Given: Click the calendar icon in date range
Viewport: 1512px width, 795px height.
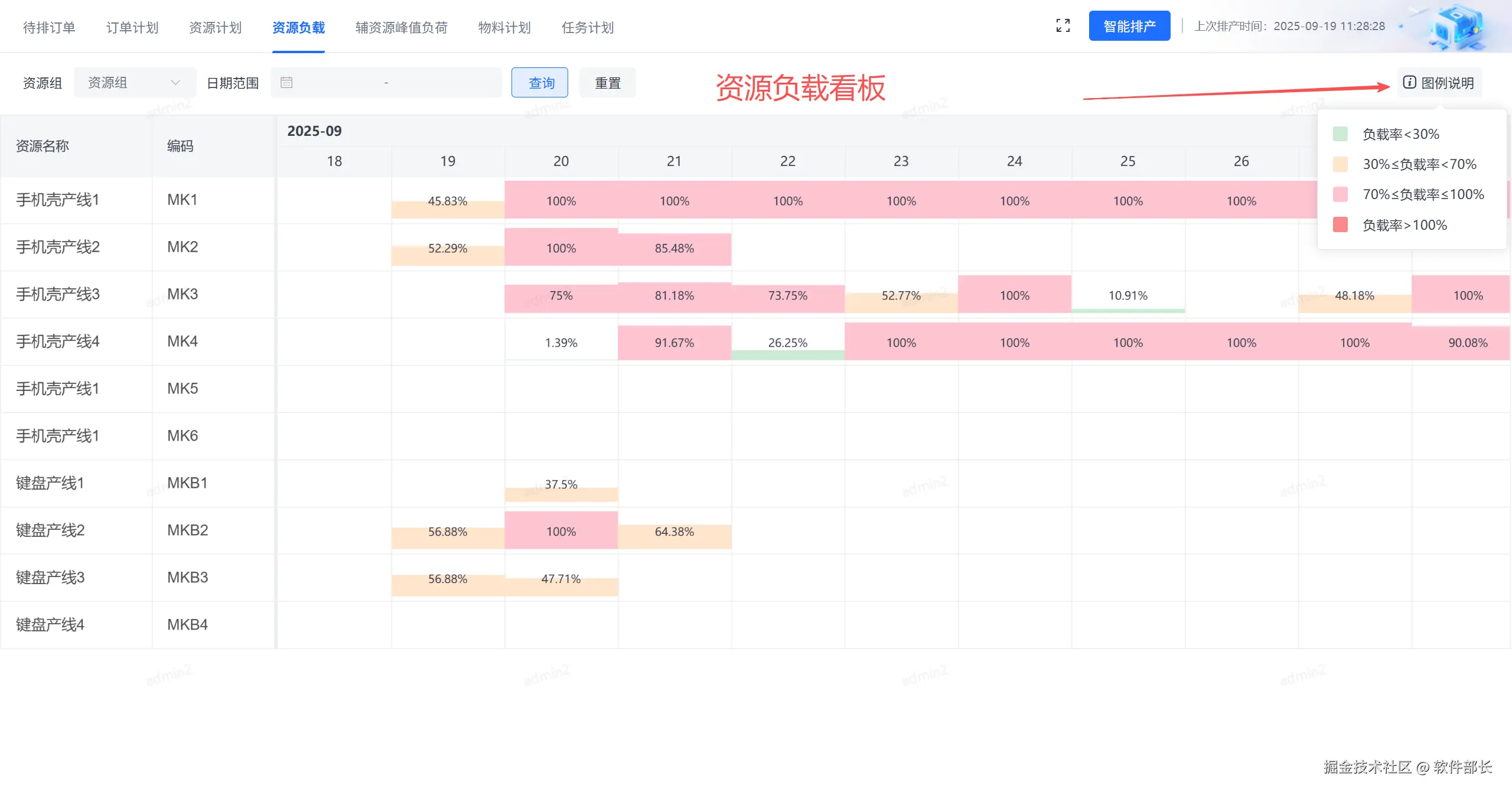Looking at the screenshot, I should pos(286,83).
